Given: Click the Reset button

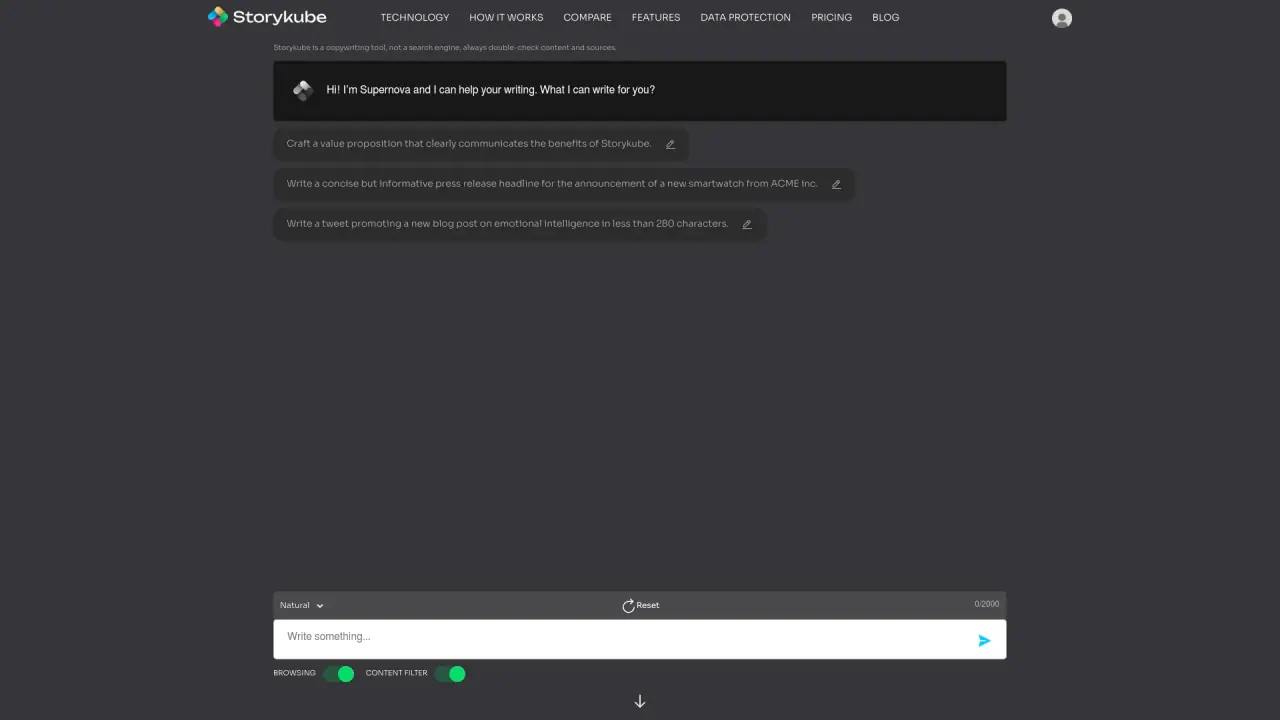Looking at the screenshot, I should click(x=640, y=605).
